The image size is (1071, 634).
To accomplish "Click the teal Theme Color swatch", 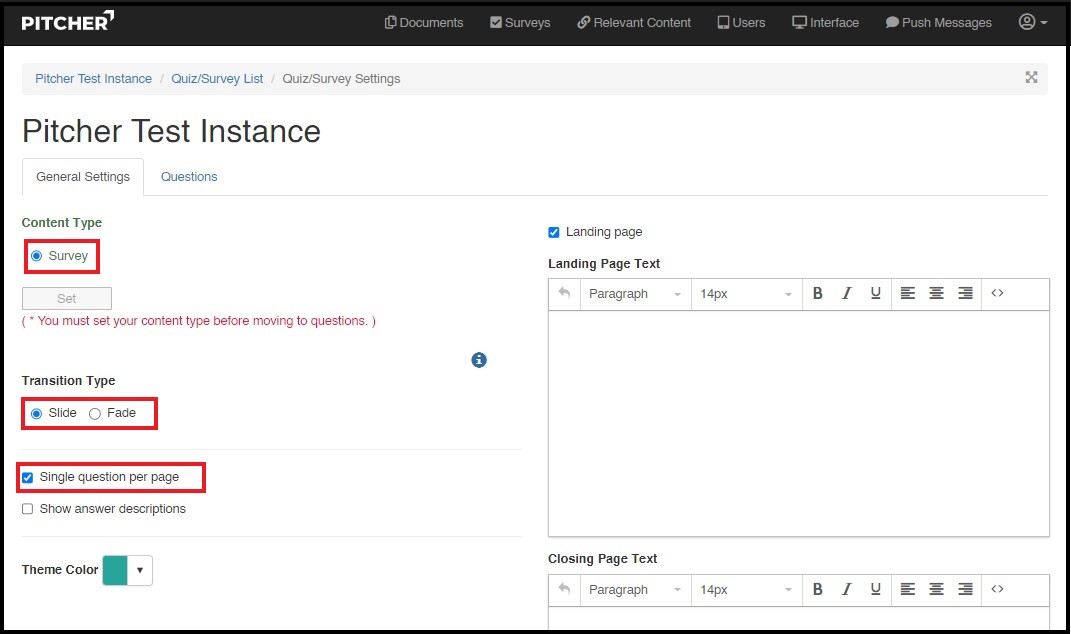I will tap(115, 570).
